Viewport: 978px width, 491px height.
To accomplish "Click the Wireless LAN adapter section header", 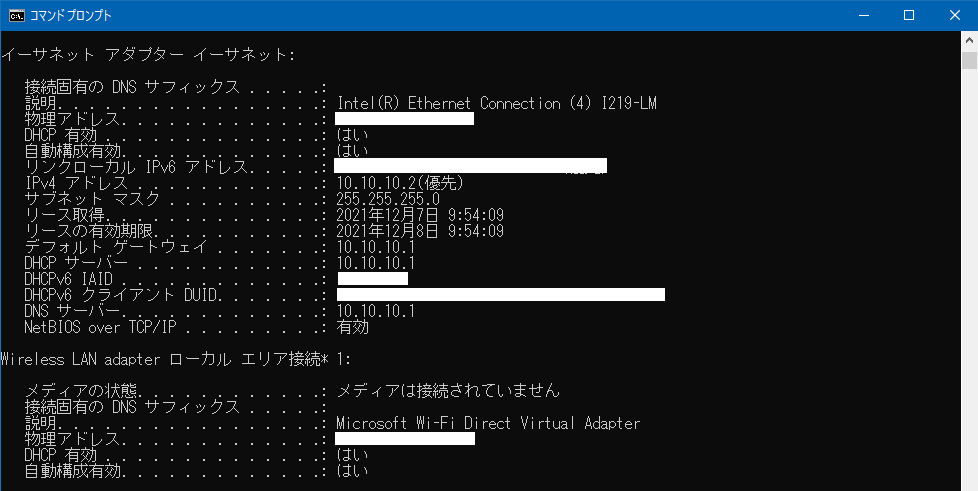I will tap(175, 358).
